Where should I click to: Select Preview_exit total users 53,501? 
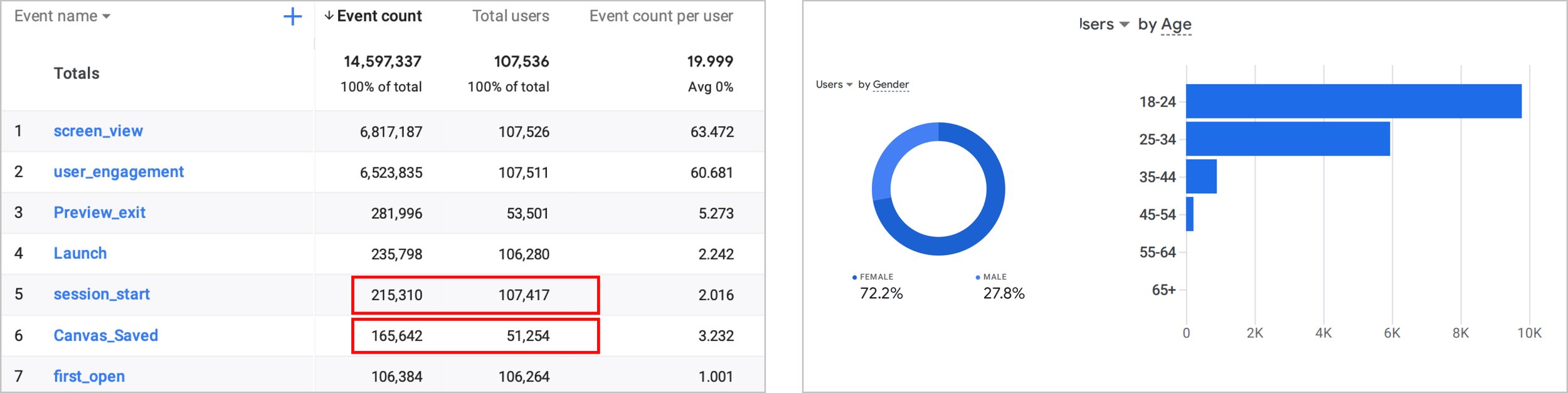click(x=527, y=213)
